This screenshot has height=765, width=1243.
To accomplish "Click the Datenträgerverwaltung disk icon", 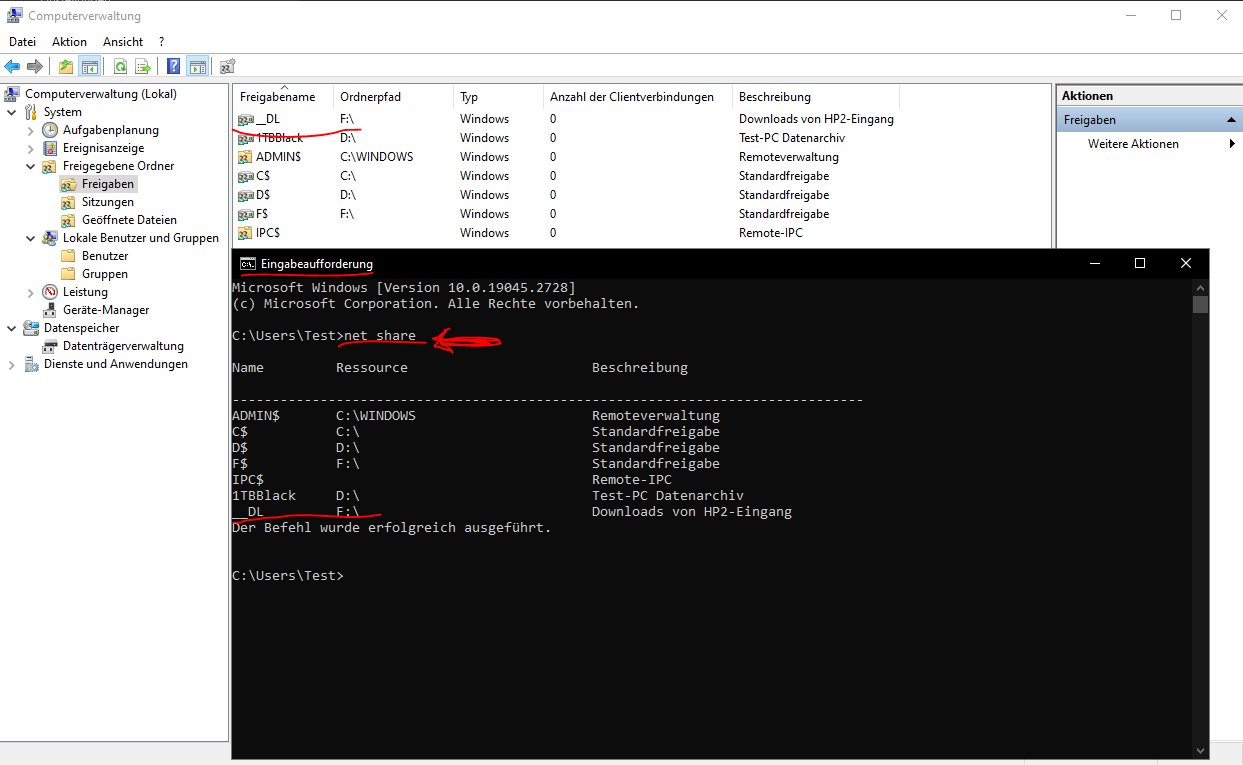I will coord(50,346).
